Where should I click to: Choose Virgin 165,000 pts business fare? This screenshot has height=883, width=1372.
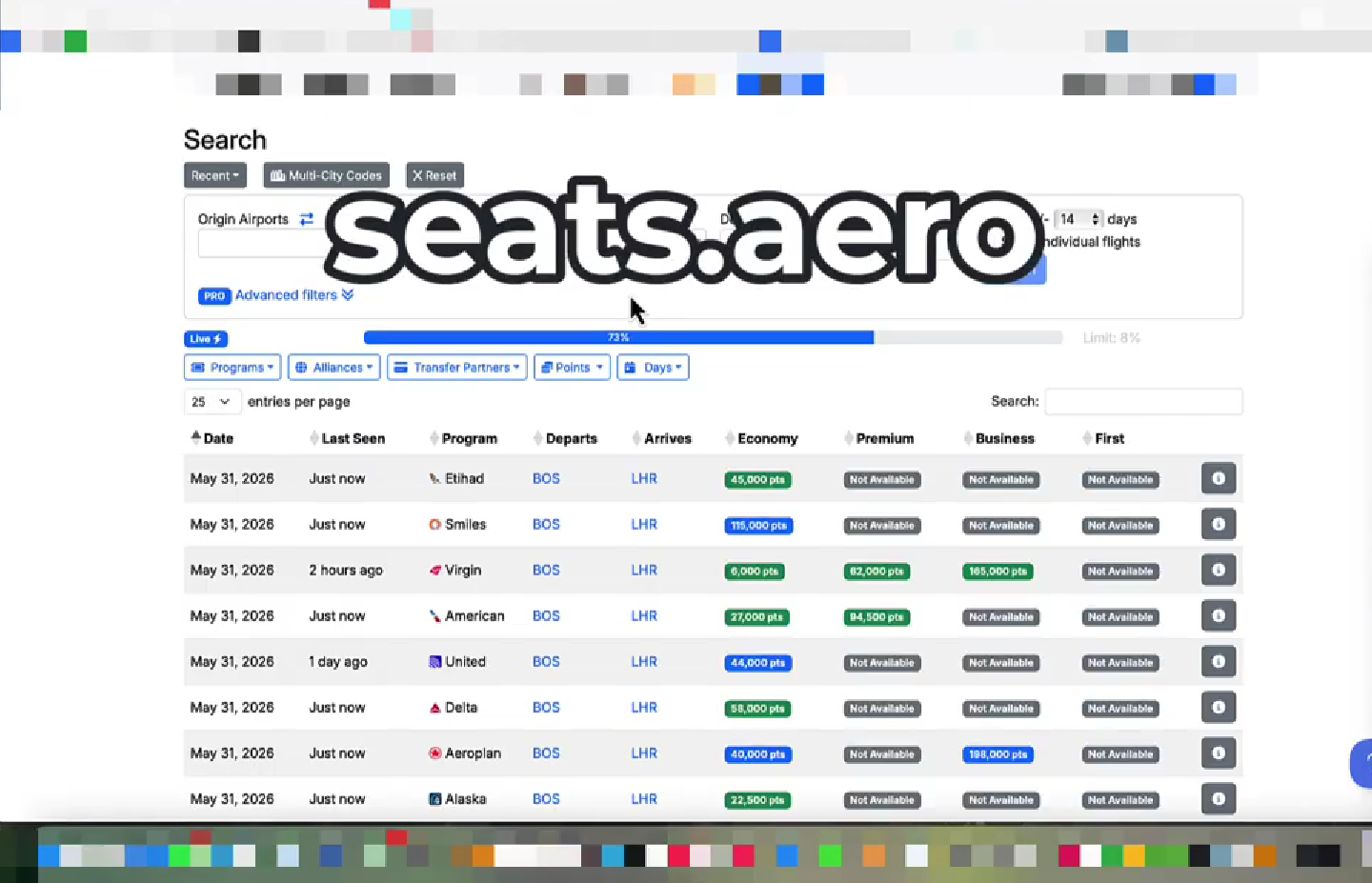pyautogui.click(x=998, y=572)
